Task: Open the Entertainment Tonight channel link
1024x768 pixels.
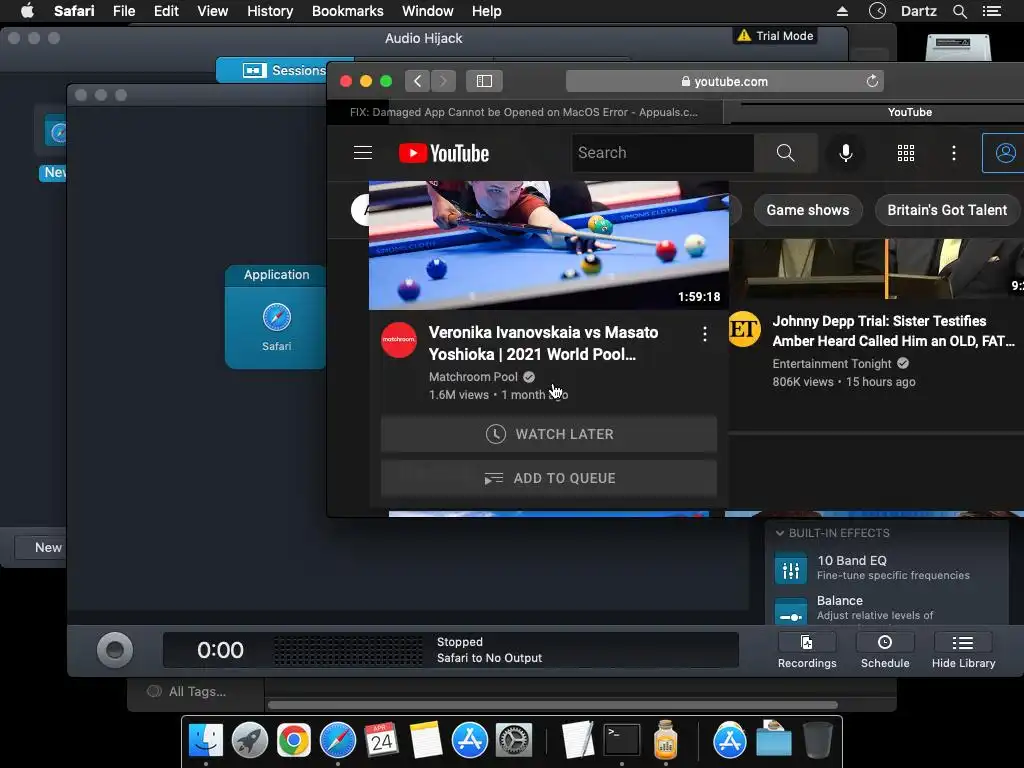Action: click(x=832, y=364)
